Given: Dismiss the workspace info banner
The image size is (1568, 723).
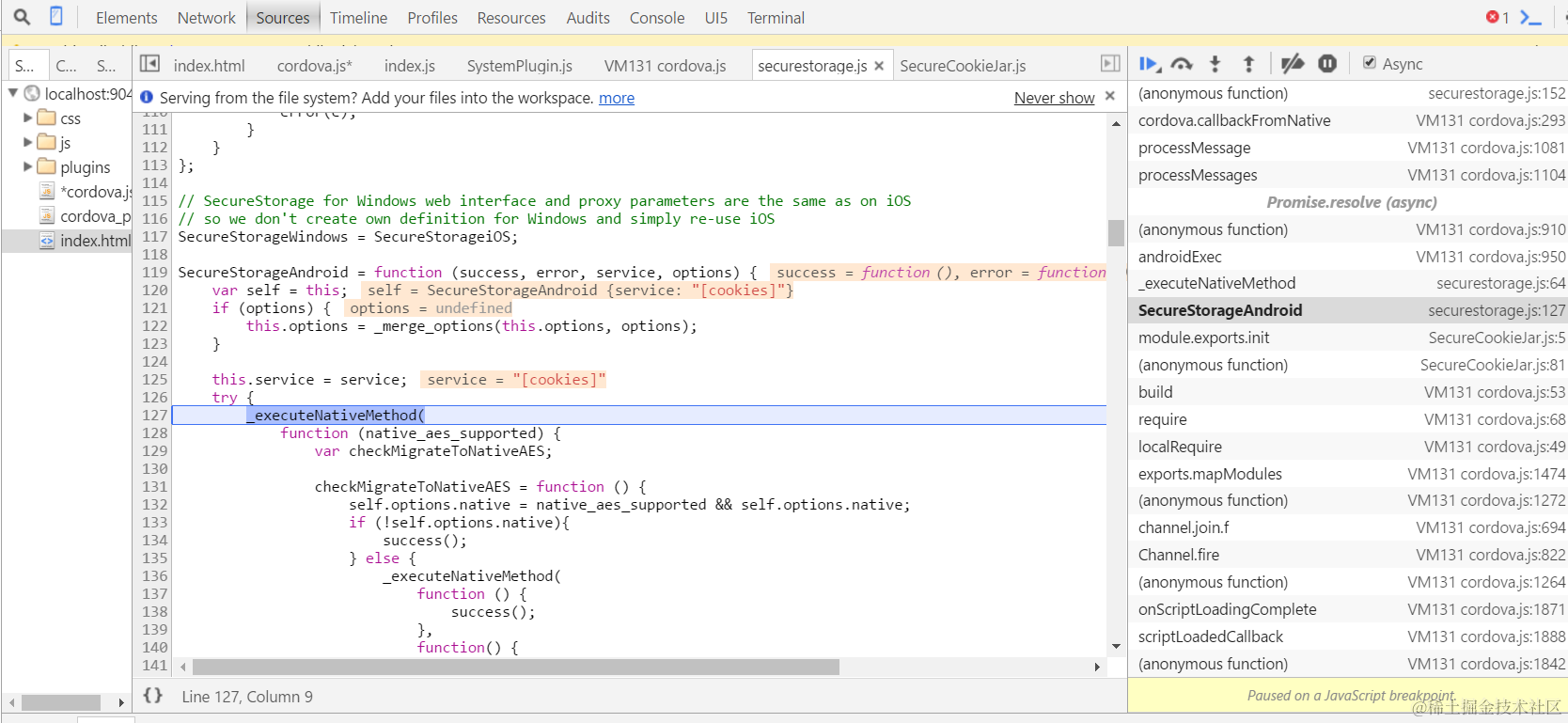Looking at the screenshot, I should point(1110,96).
